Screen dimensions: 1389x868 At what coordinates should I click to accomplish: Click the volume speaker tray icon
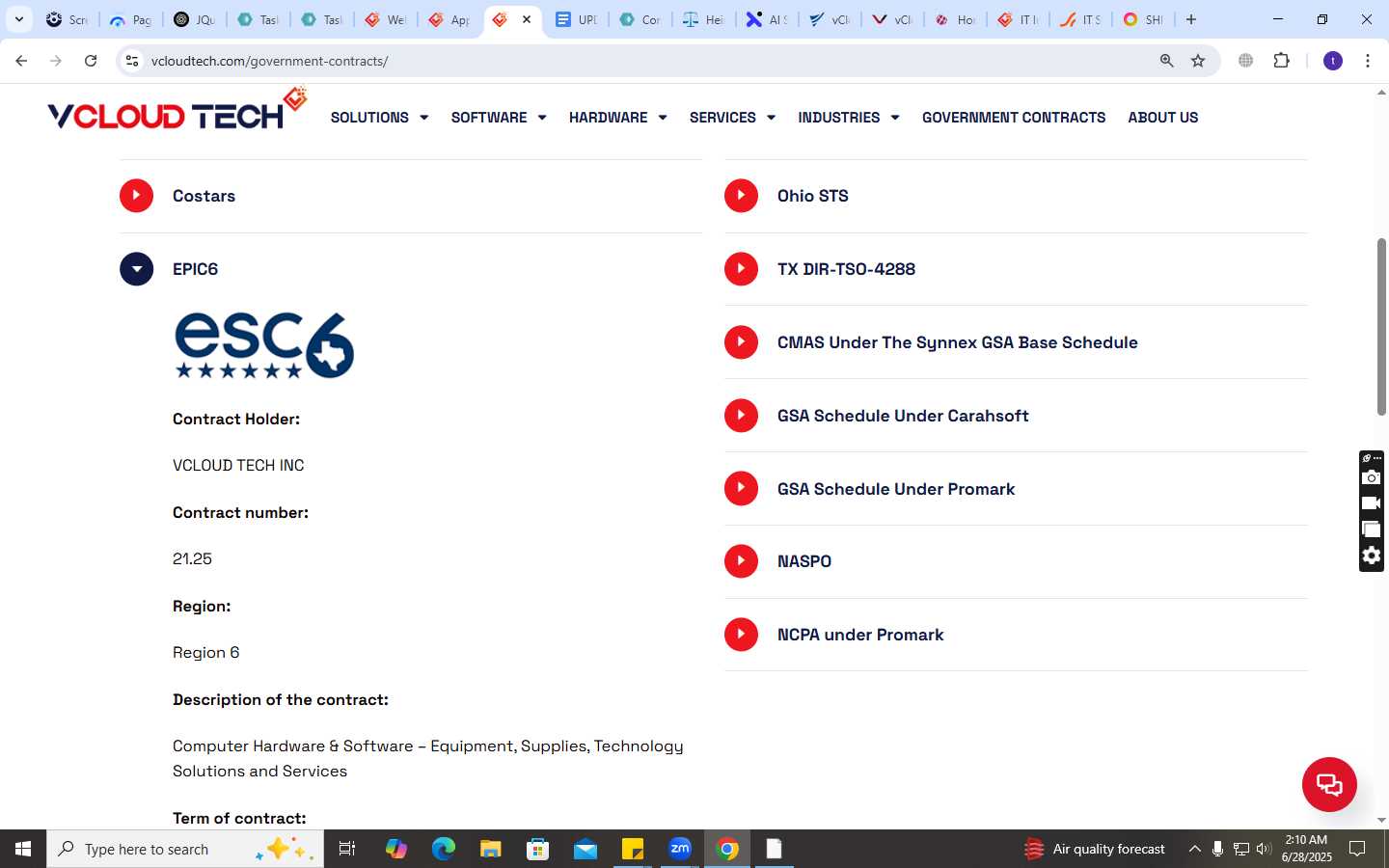click(1264, 849)
